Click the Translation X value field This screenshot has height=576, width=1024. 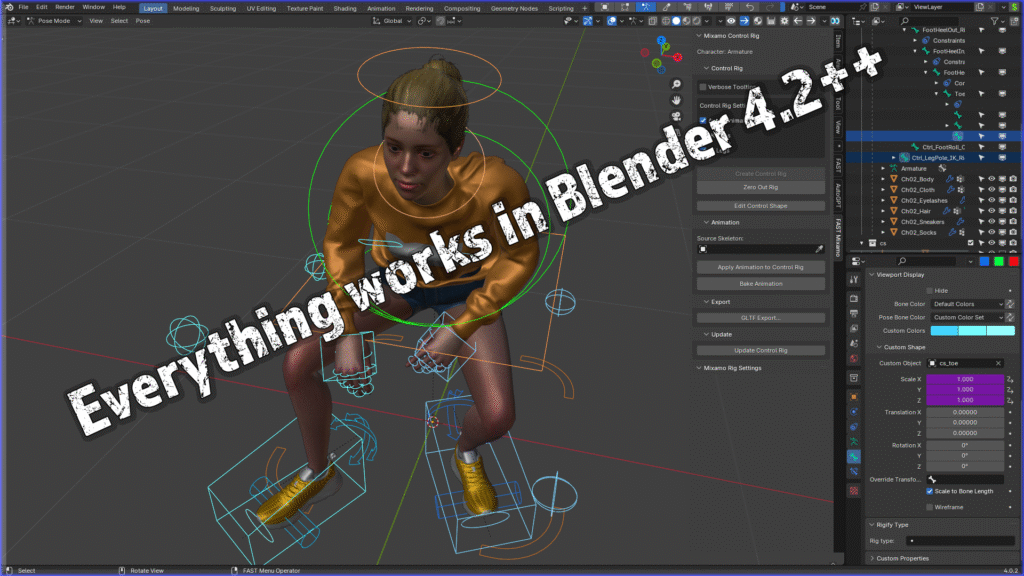pos(965,413)
